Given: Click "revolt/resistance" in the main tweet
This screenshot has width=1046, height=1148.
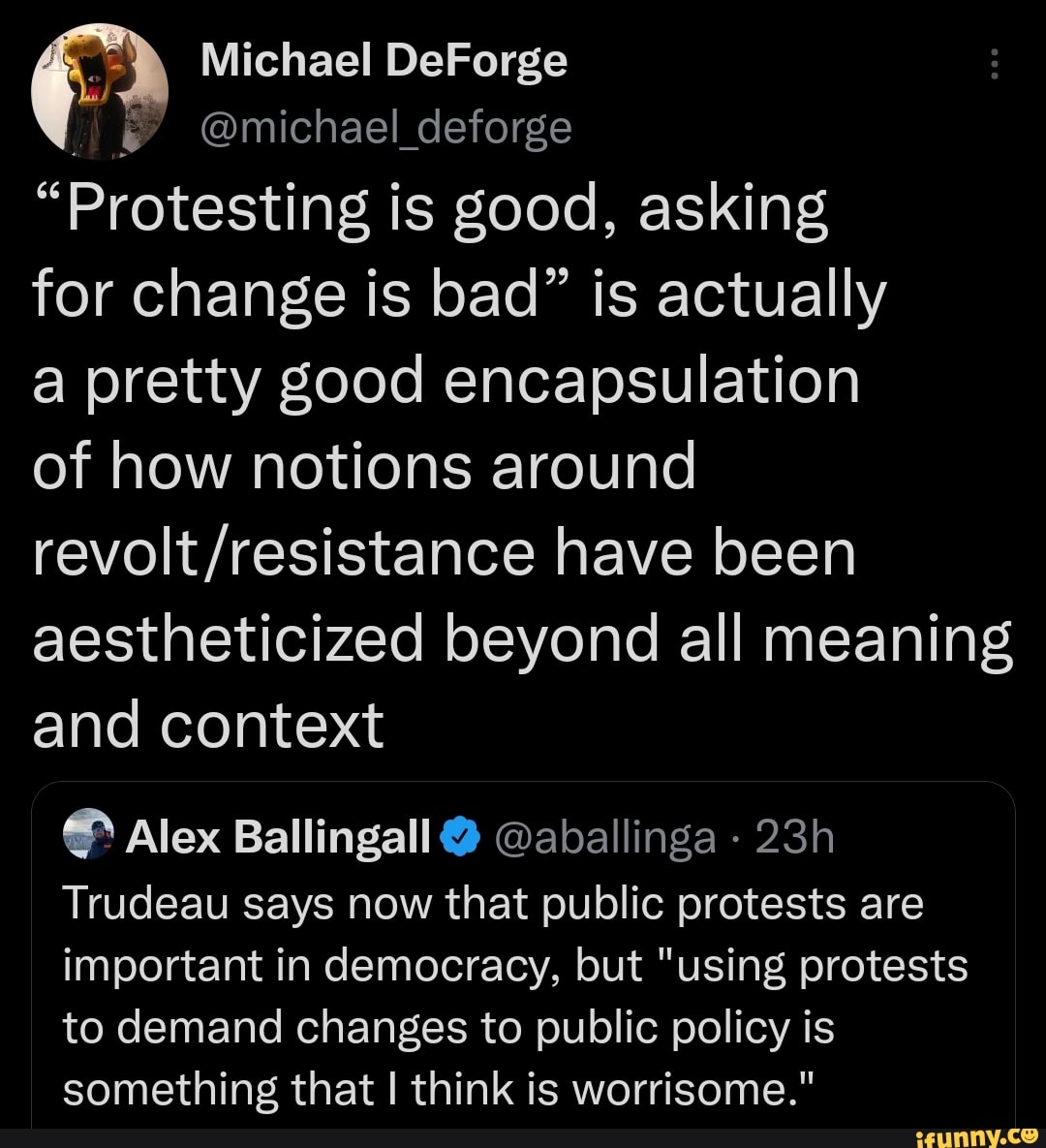Looking at the screenshot, I should coord(284,554).
